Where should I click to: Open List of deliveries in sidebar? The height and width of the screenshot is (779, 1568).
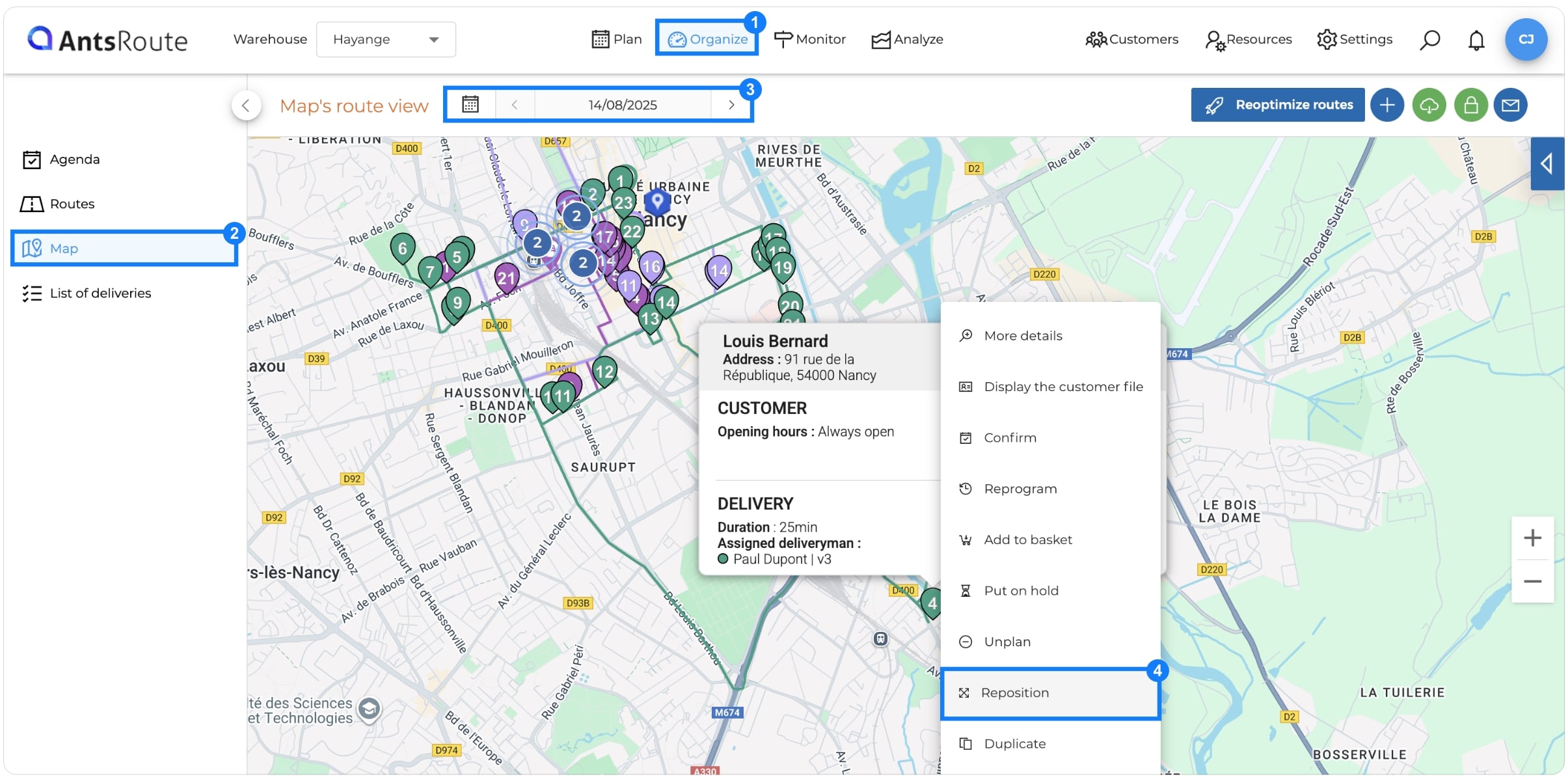tap(100, 293)
